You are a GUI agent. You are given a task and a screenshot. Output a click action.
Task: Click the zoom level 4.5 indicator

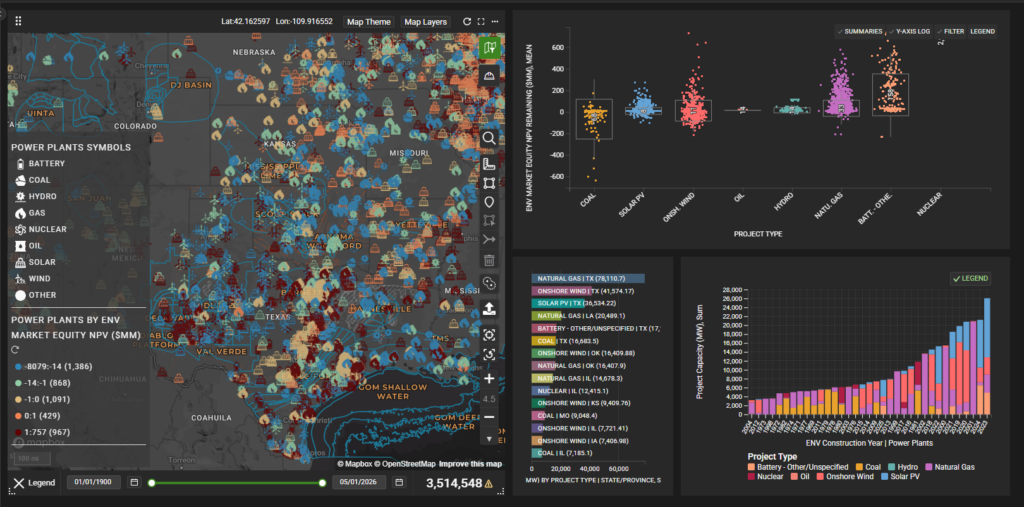490,399
